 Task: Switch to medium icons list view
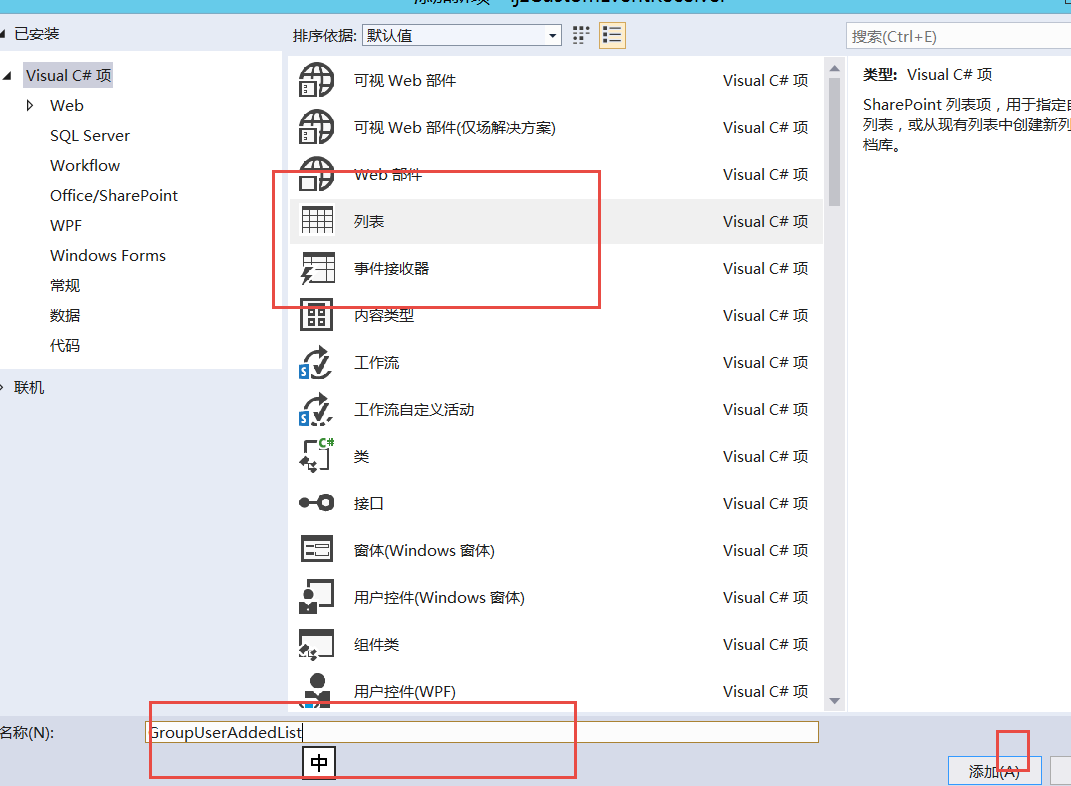coord(612,36)
